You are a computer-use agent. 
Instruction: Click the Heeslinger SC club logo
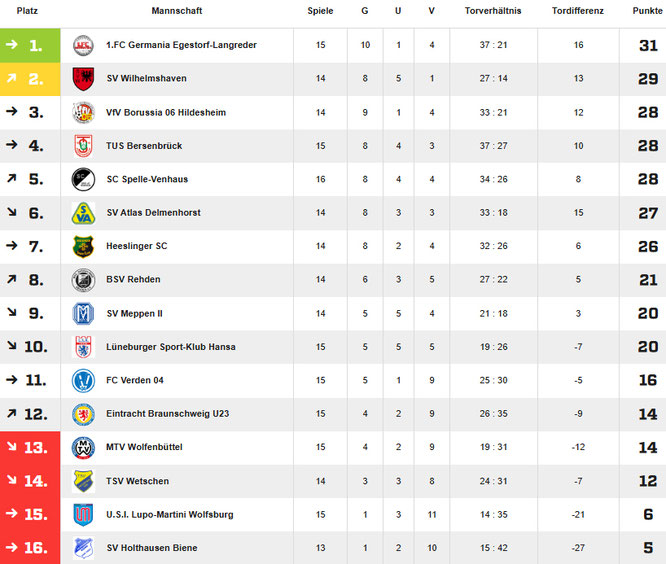[83, 246]
